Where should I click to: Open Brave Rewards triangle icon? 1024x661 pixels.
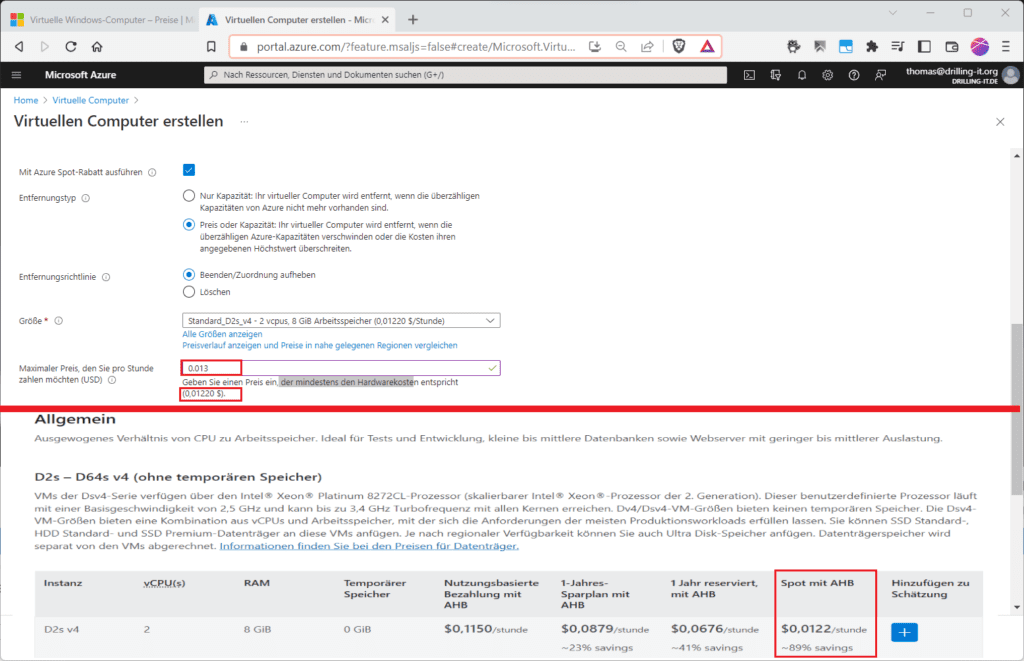(x=707, y=46)
